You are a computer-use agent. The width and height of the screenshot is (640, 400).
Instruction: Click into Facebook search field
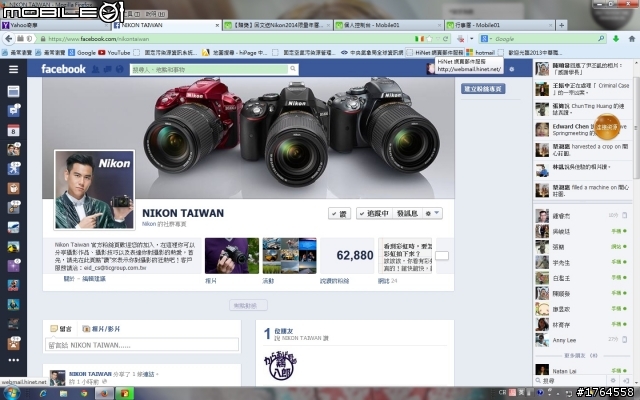(x=209, y=69)
